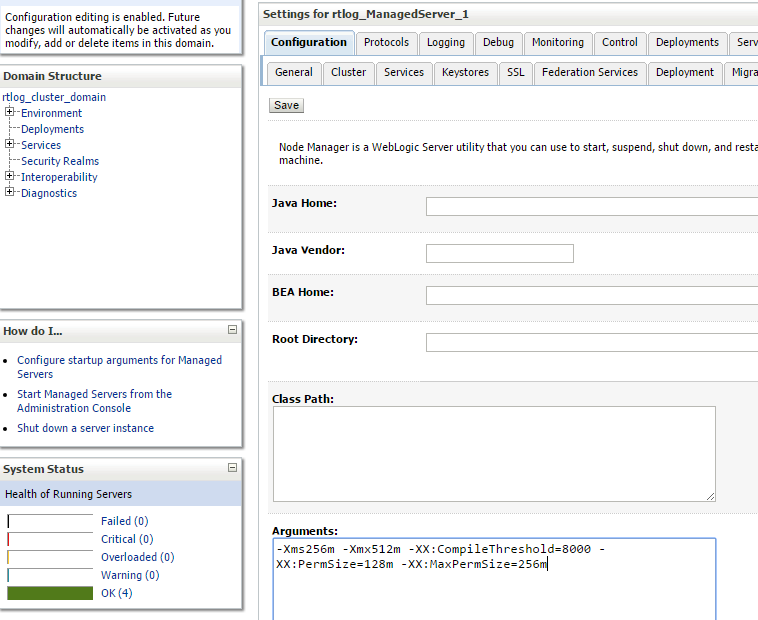The width and height of the screenshot is (758, 620).
Task: Focus the Java Home input field
Action: click(592, 206)
